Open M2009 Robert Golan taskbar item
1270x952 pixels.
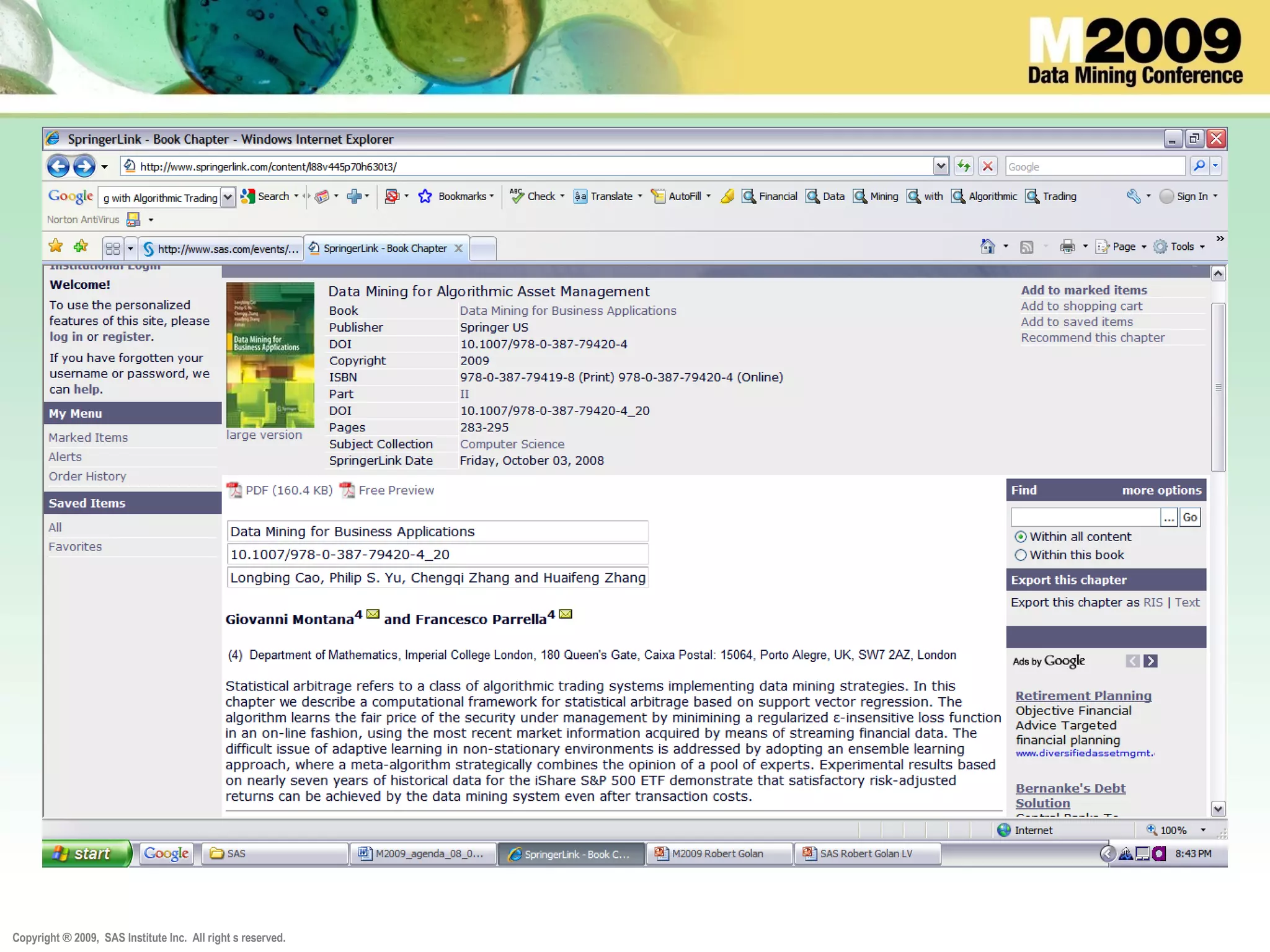click(x=719, y=853)
